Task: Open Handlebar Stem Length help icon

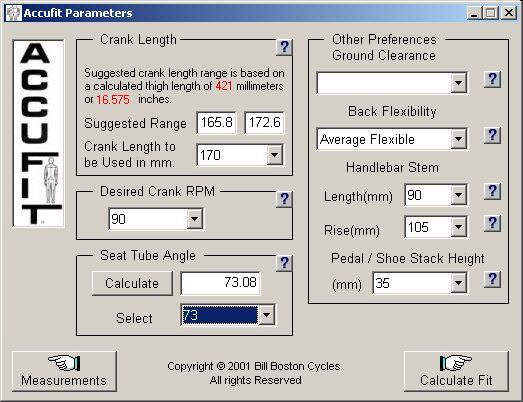Action: pyautogui.click(x=492, y=191)
